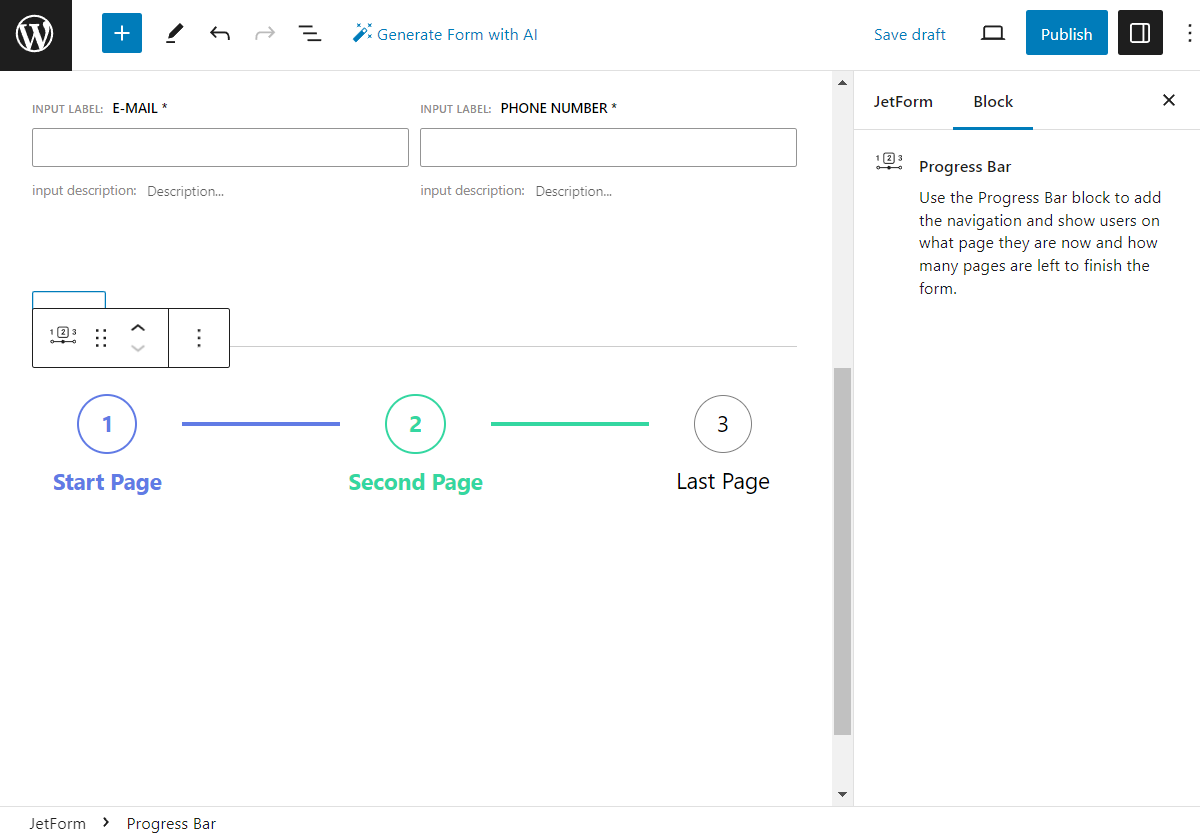The height and width of the screenshot is (834, 1200).
Task: Click Generate Form with AI
Action: click(445, 34)
